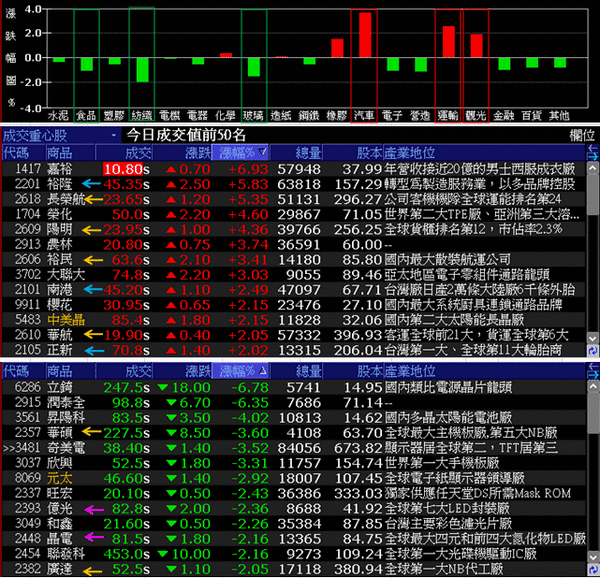Select the 2618 長榮航 stock row
The width and height of the screenshot is (600, 578).
pyautogui.click(x=294, y=199)
